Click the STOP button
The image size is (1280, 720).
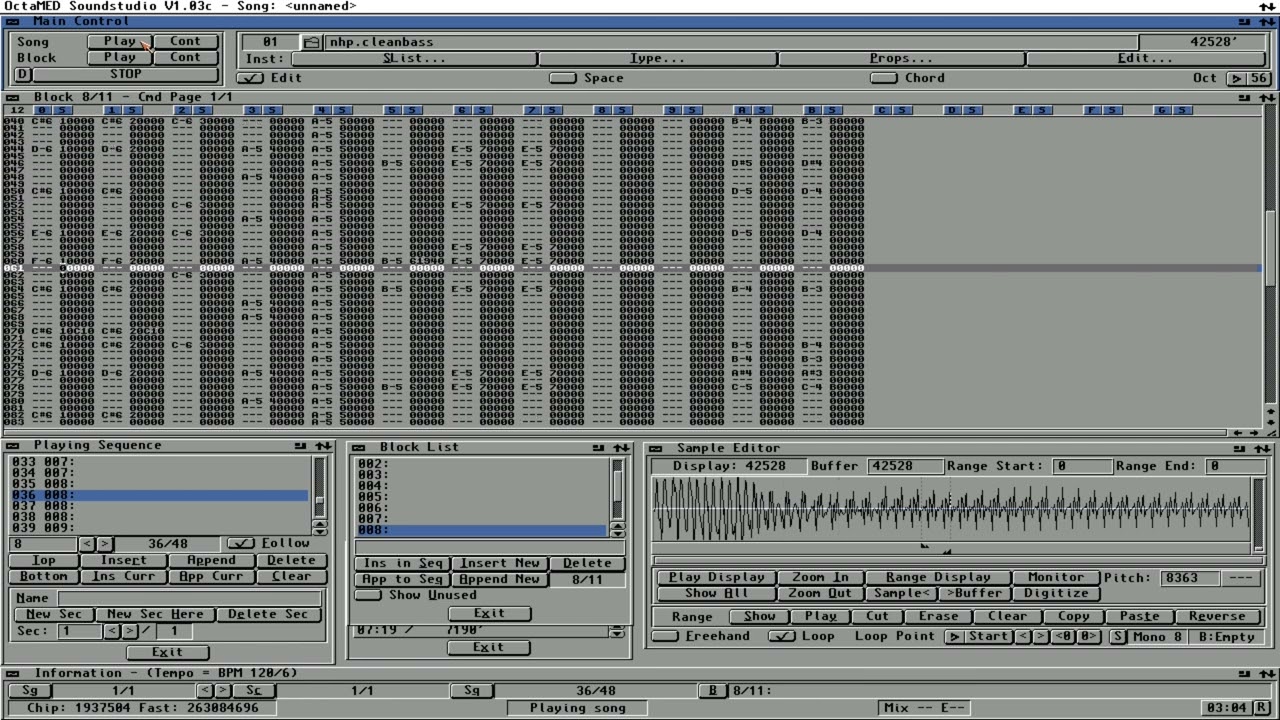(x=125, y=74)
